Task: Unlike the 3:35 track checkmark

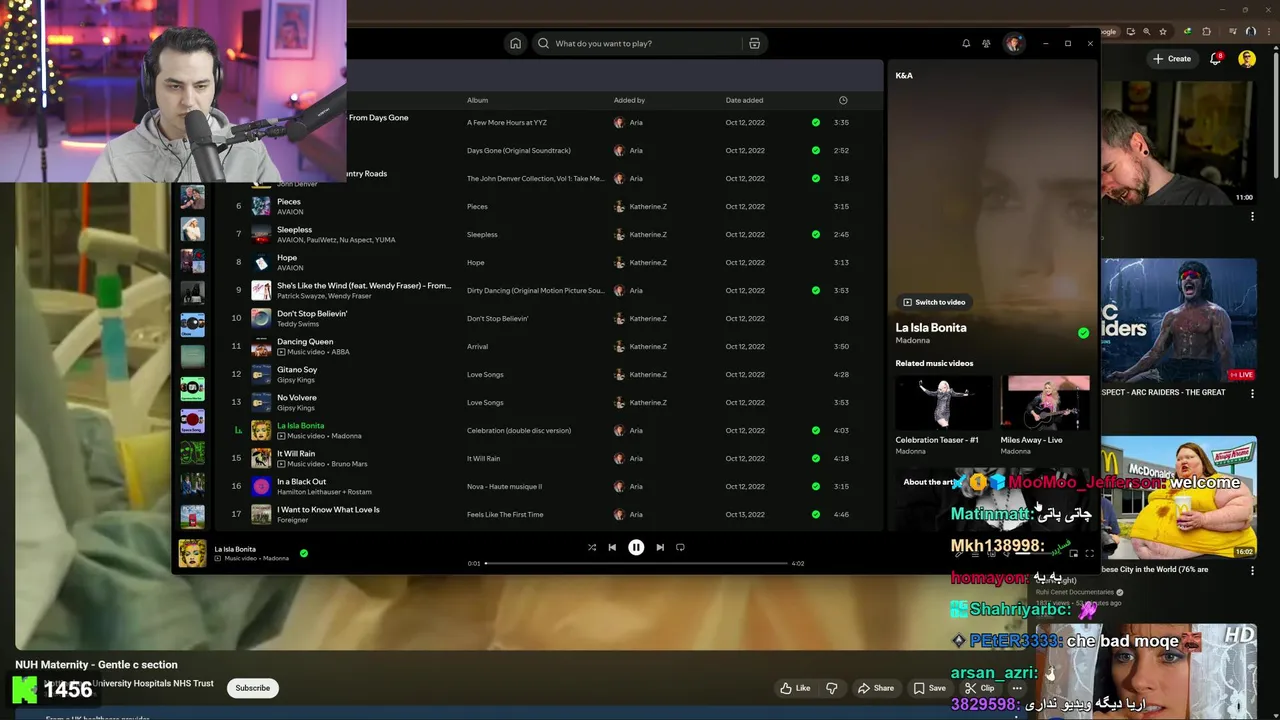Action: pyautogui.click(x=816, y=122)
